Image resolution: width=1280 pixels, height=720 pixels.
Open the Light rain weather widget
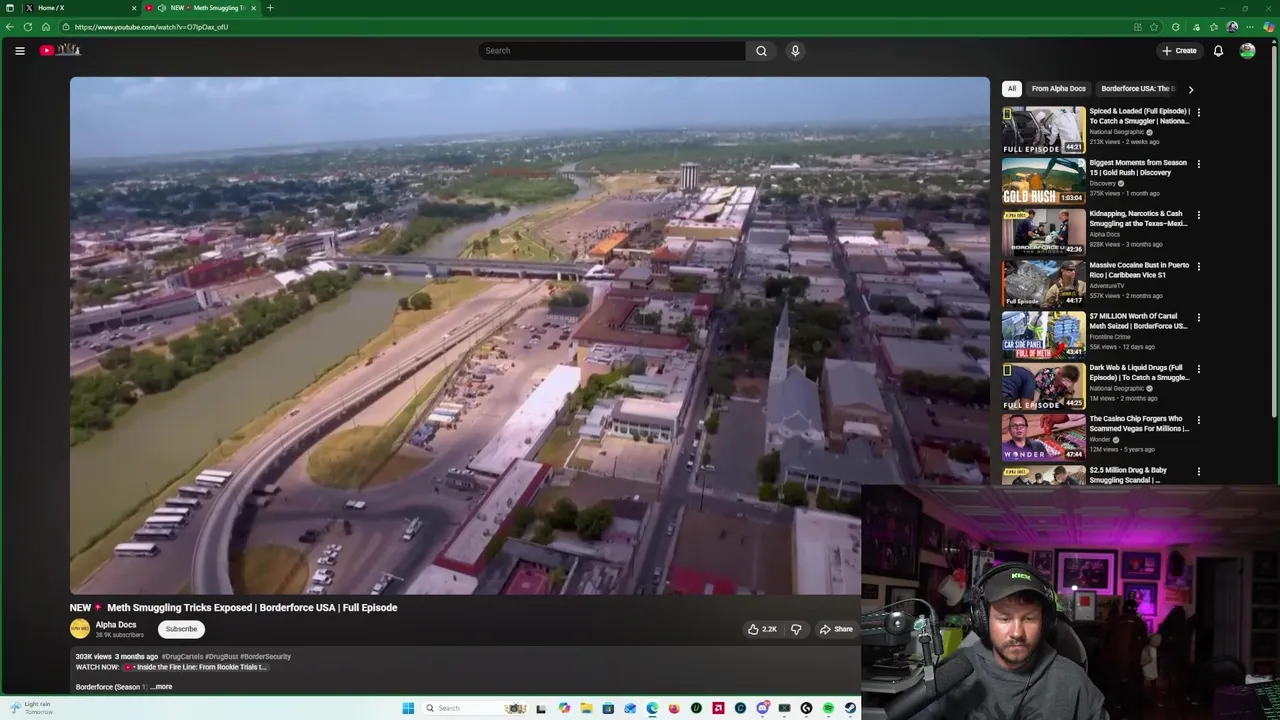click(31, 708)
